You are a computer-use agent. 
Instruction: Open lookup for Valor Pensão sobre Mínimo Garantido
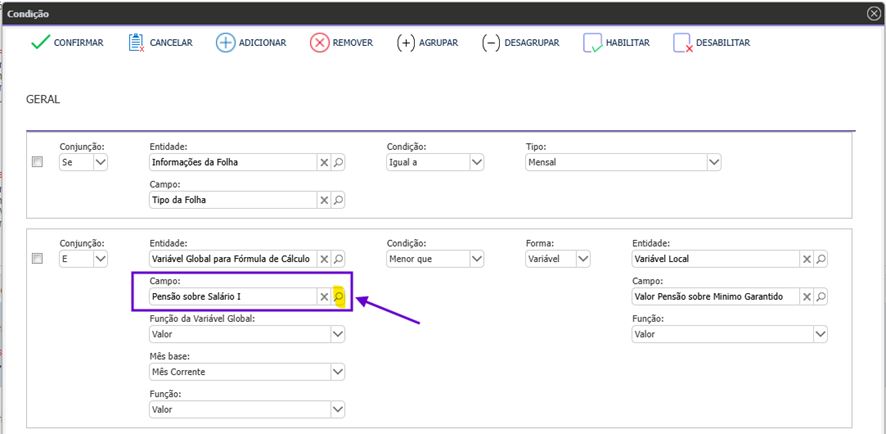click(x=821, y=297)
